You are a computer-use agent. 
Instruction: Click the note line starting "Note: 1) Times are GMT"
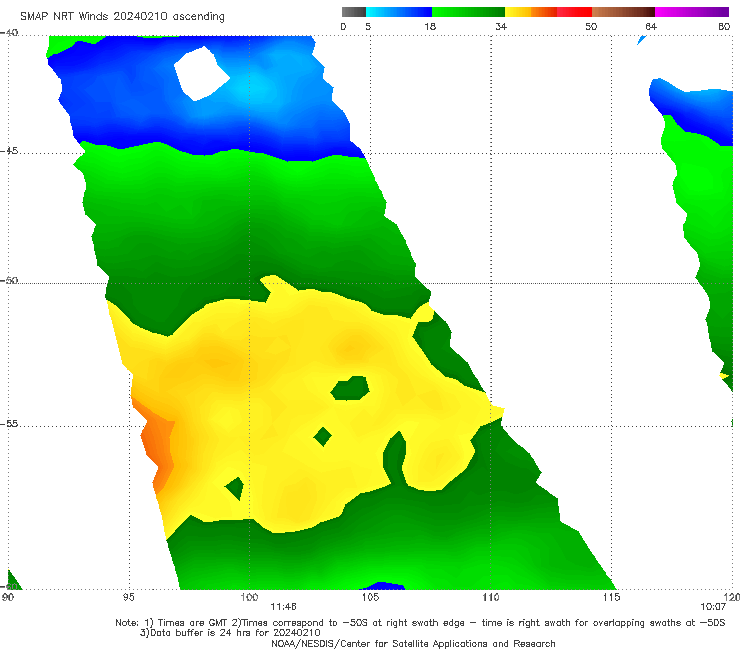point(420,623)
